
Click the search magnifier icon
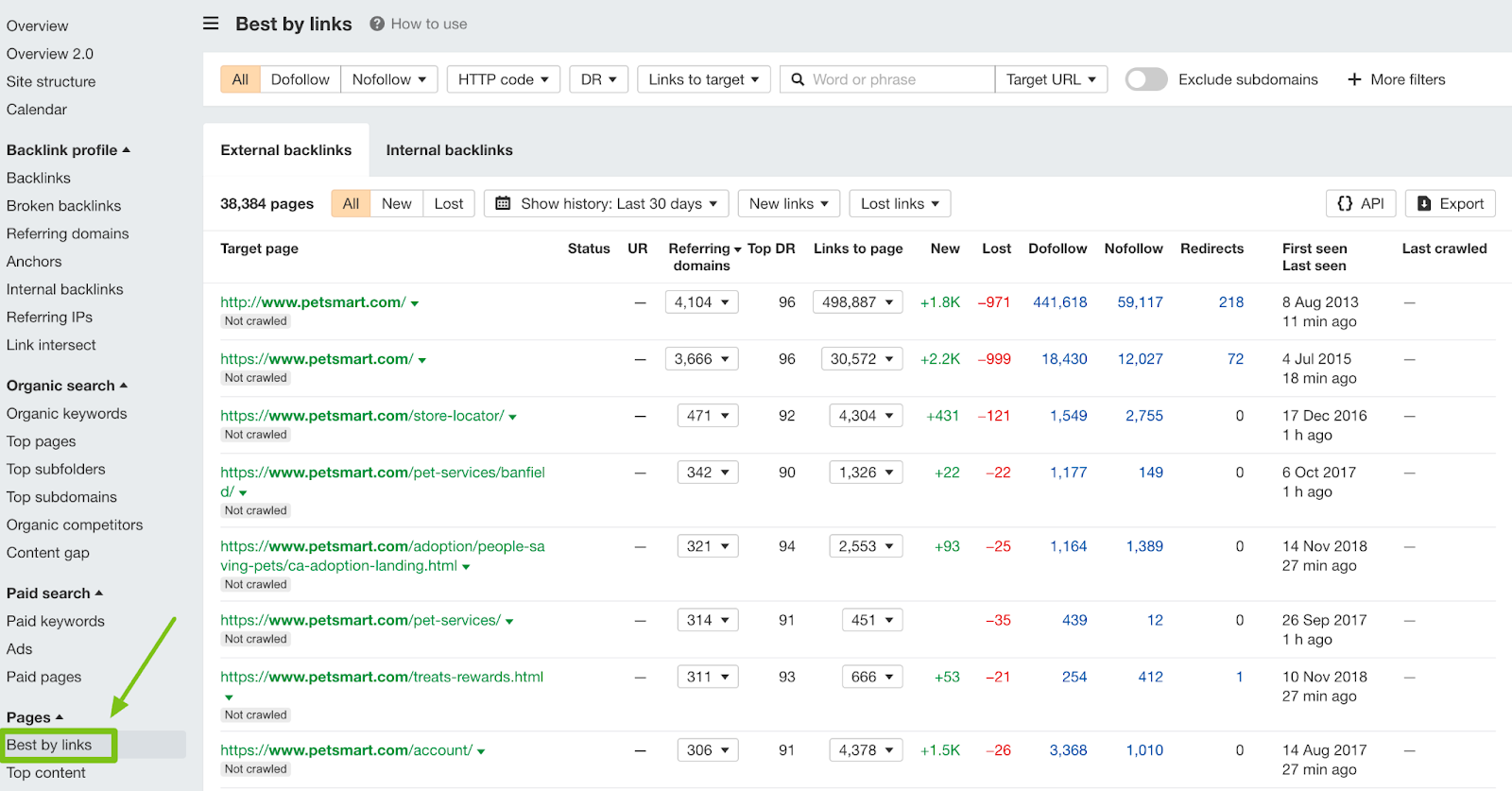(x=798, y=79)
